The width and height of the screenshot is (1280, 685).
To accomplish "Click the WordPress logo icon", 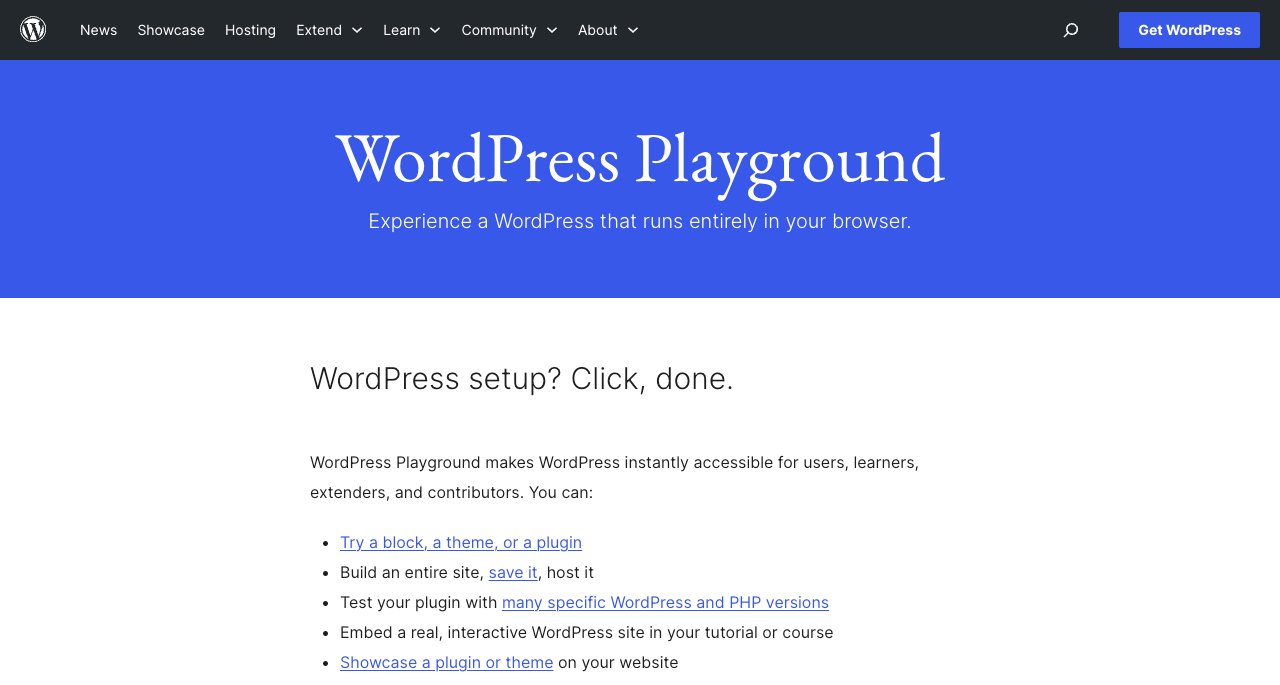I will click(x=33, y=30).
